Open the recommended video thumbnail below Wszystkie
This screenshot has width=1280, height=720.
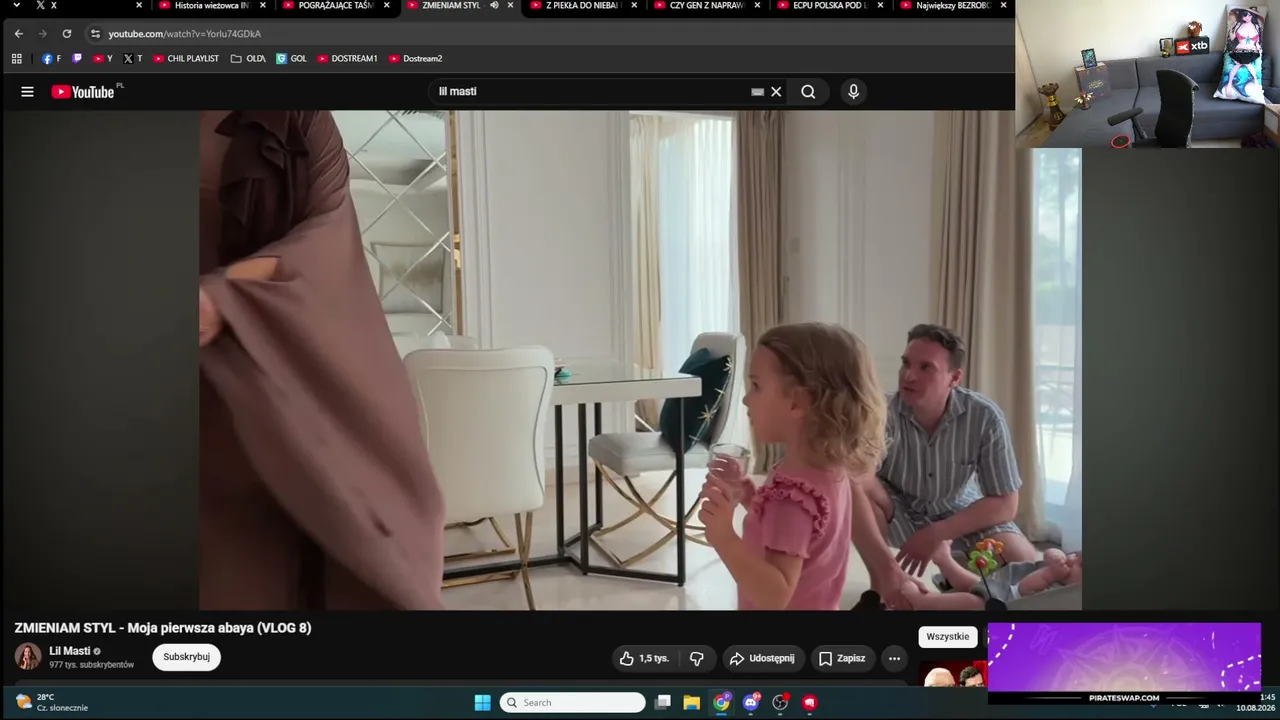point(953,674)
